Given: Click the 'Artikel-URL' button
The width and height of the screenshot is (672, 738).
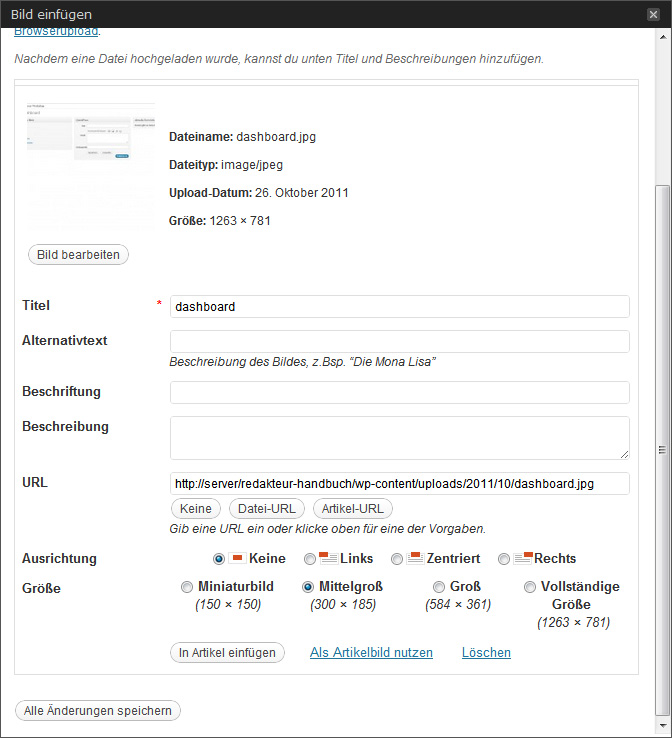Looking at the screenshot, I should [x=352, y=509].
